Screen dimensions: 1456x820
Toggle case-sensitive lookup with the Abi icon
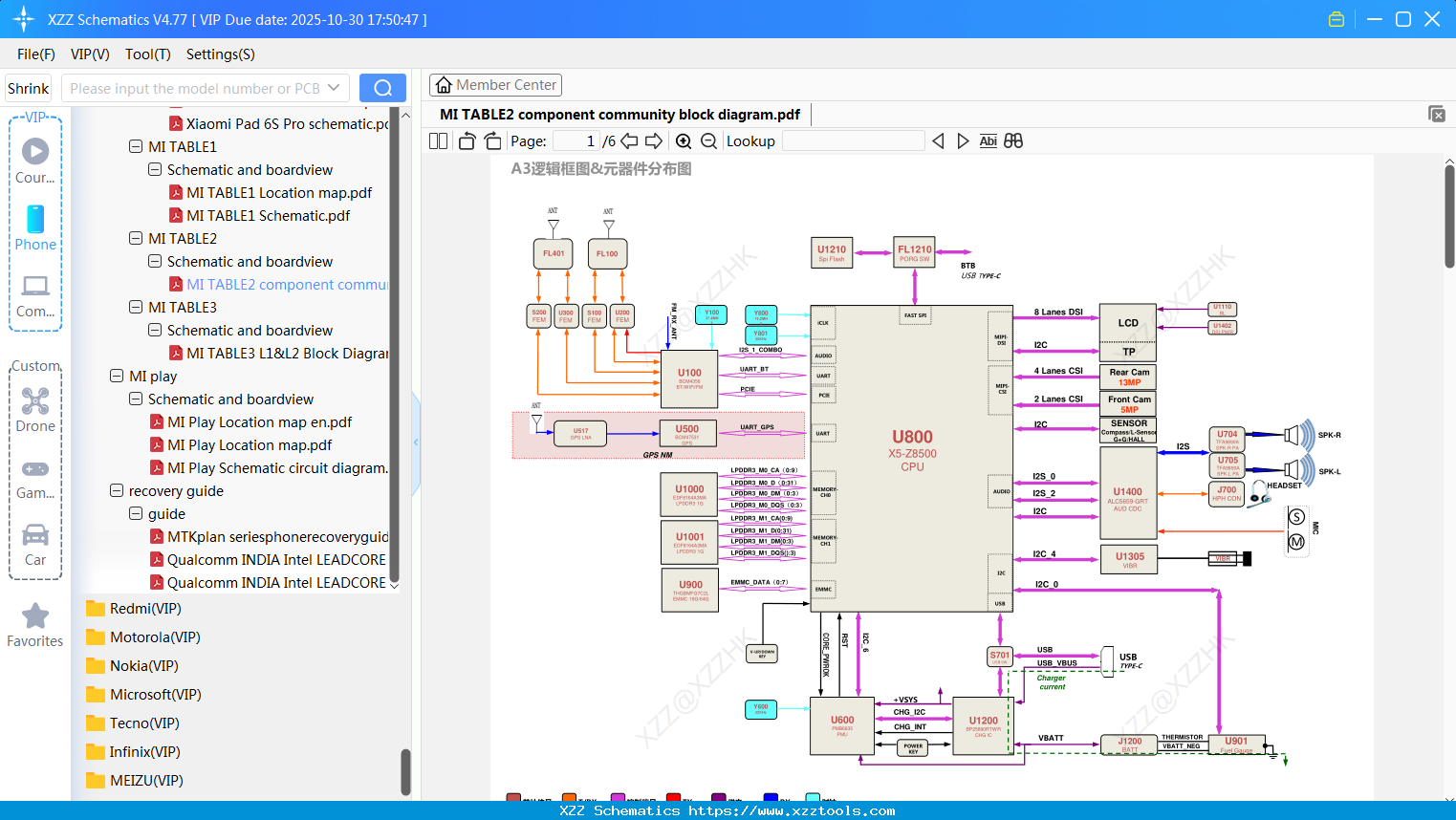(988, 140)
